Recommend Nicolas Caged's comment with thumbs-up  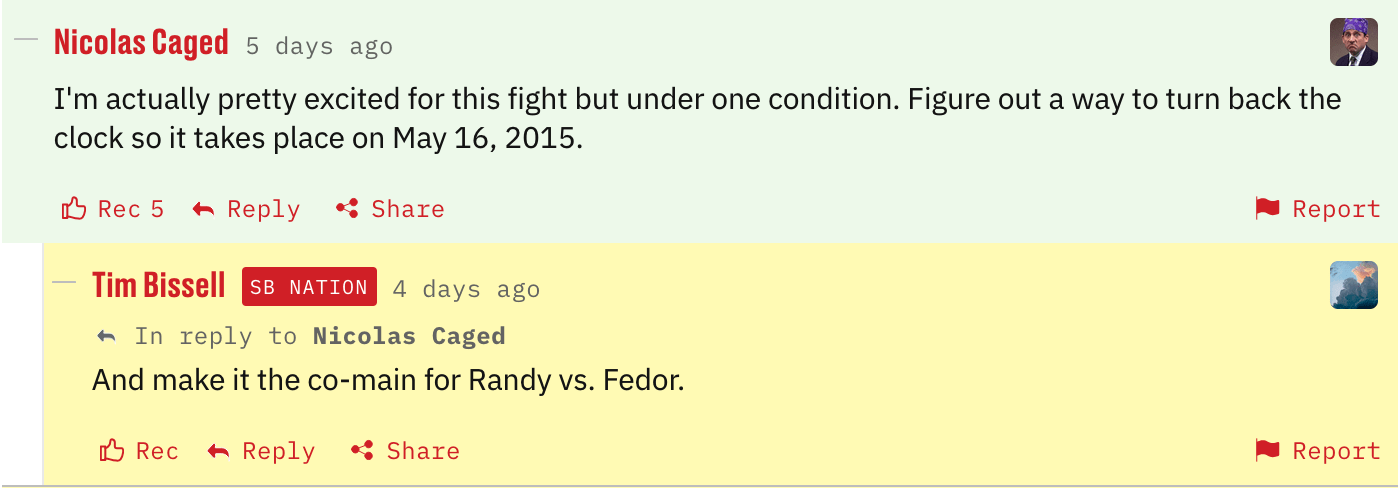[111, 209]
